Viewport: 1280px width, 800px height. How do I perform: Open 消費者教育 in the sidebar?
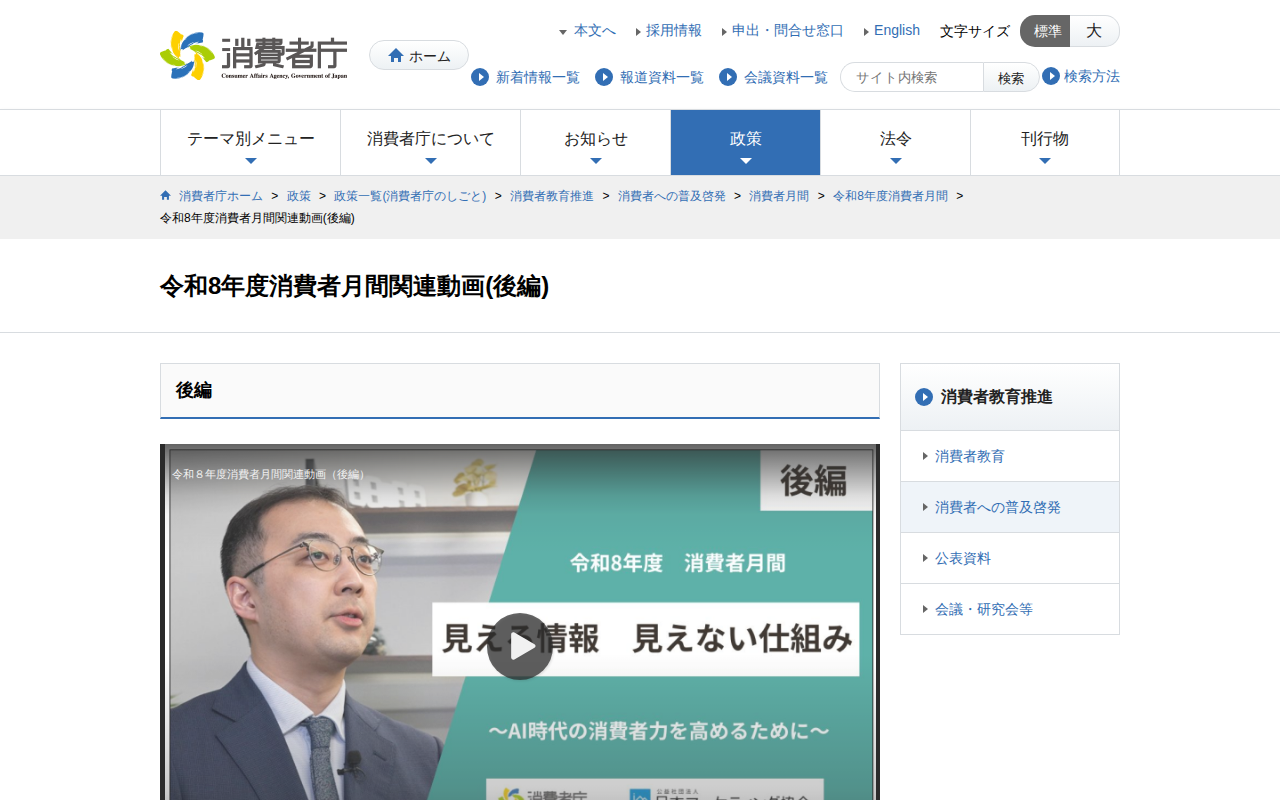coord(1010,456)
